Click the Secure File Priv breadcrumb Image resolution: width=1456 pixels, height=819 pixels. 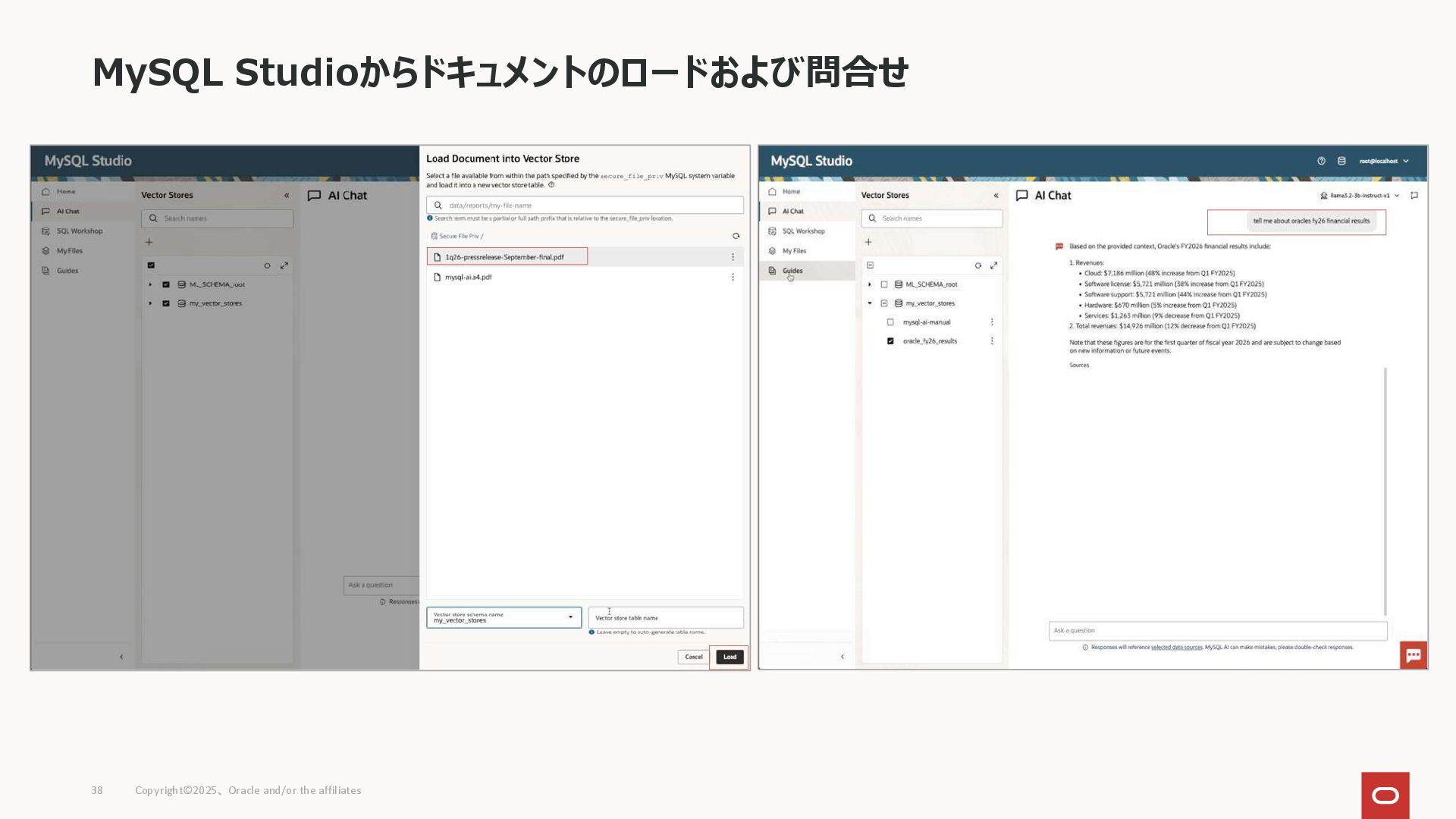459,236
